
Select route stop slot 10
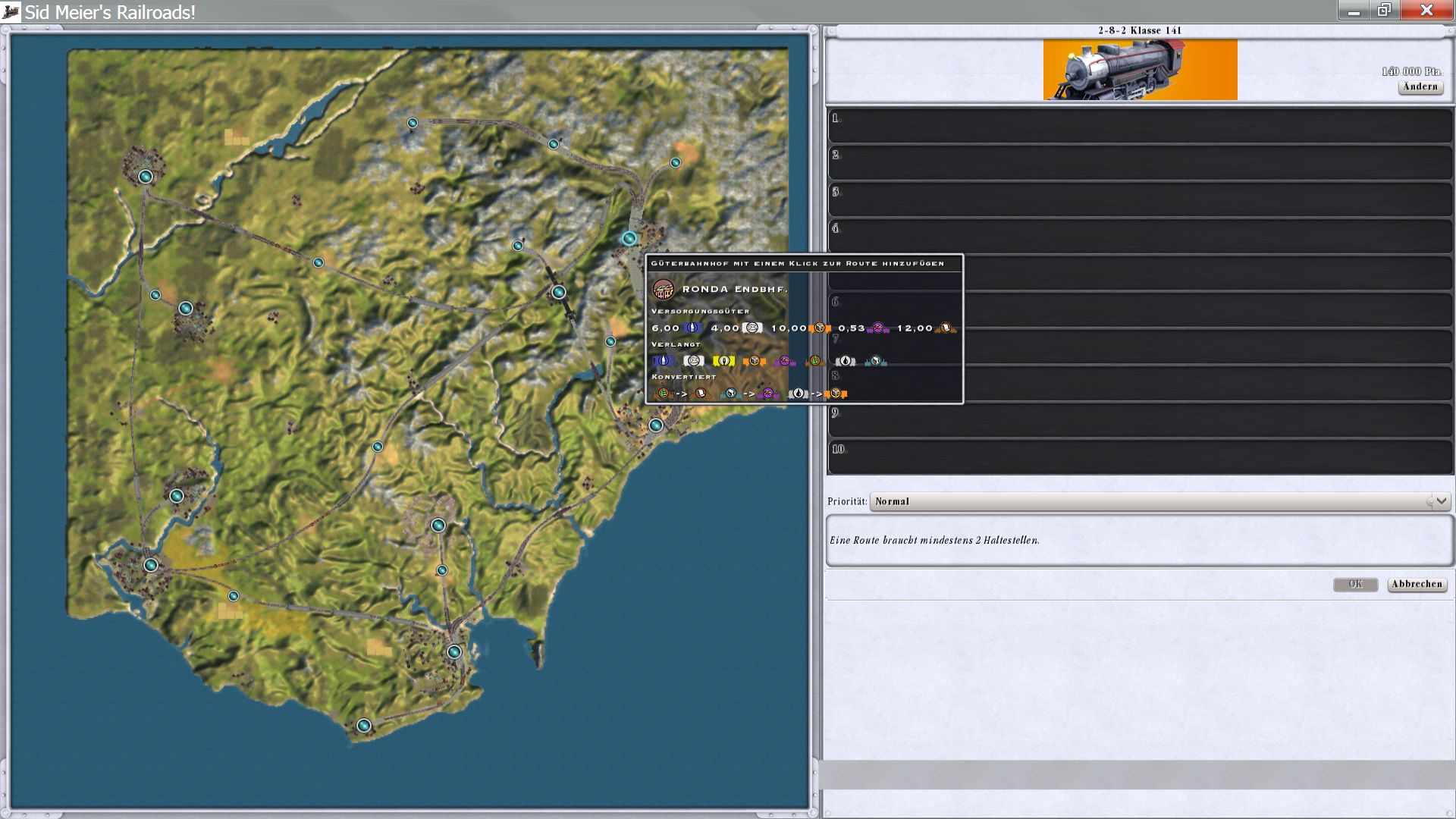coord(1140,457)
